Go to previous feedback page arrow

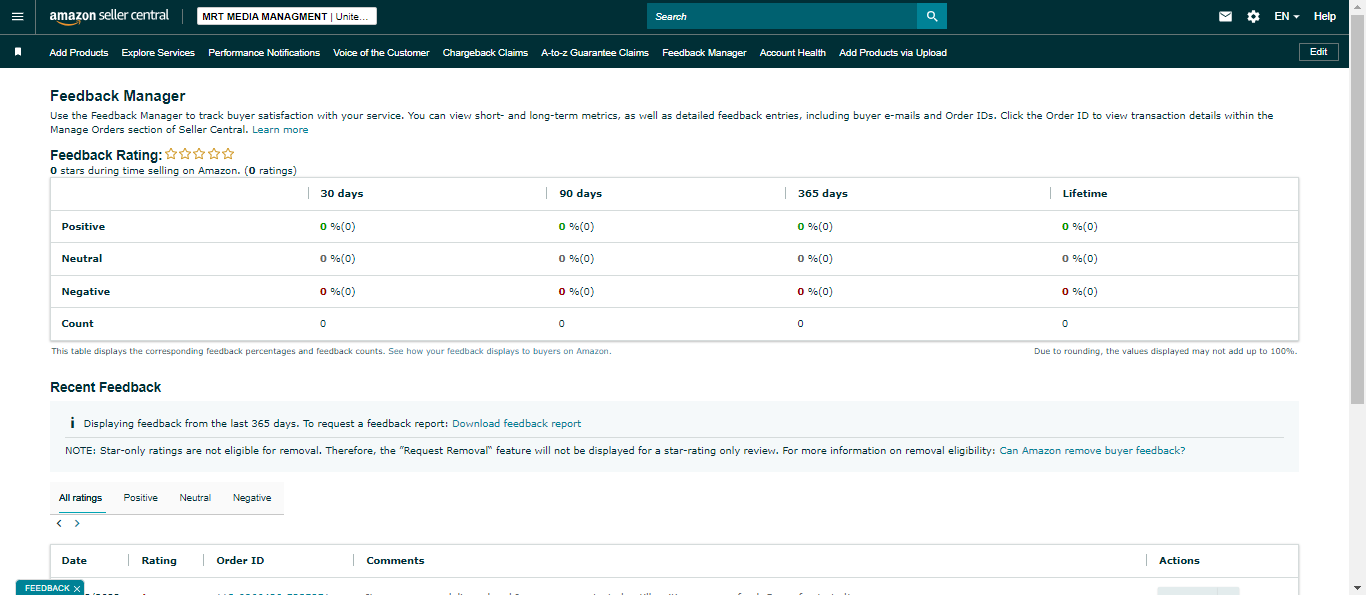pos(59,523)
